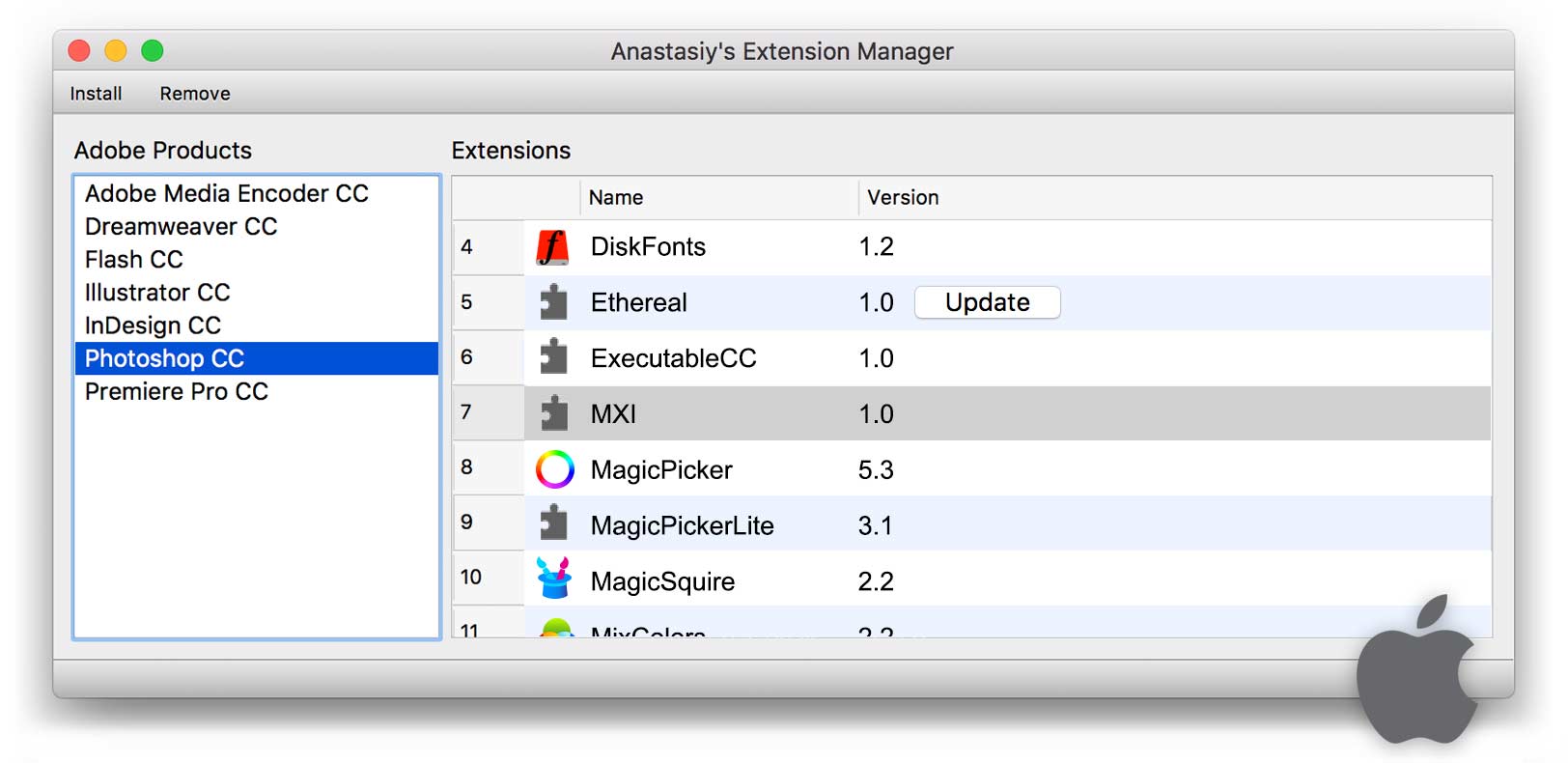Image resolution: width=1568 pixels, height=763 pixels.
Task: Maximize the window with green button
Action: [x=153, y=50]
